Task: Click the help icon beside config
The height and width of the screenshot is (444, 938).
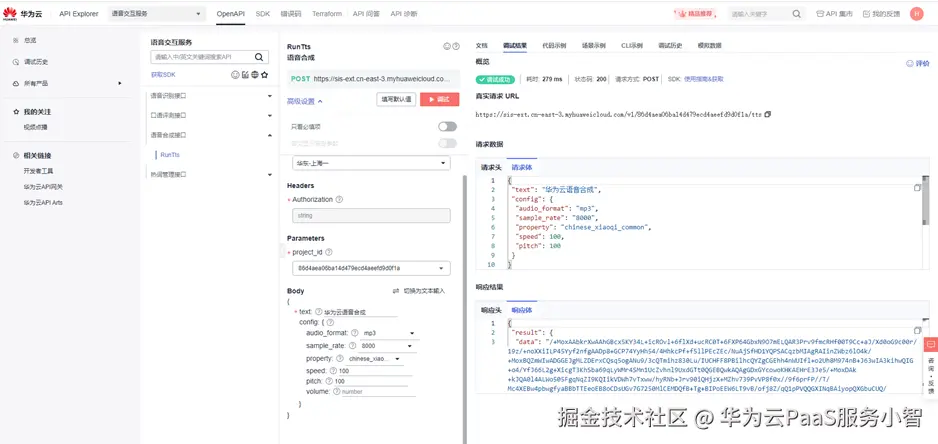Action: pyautogui.click(x=330, y=323)
